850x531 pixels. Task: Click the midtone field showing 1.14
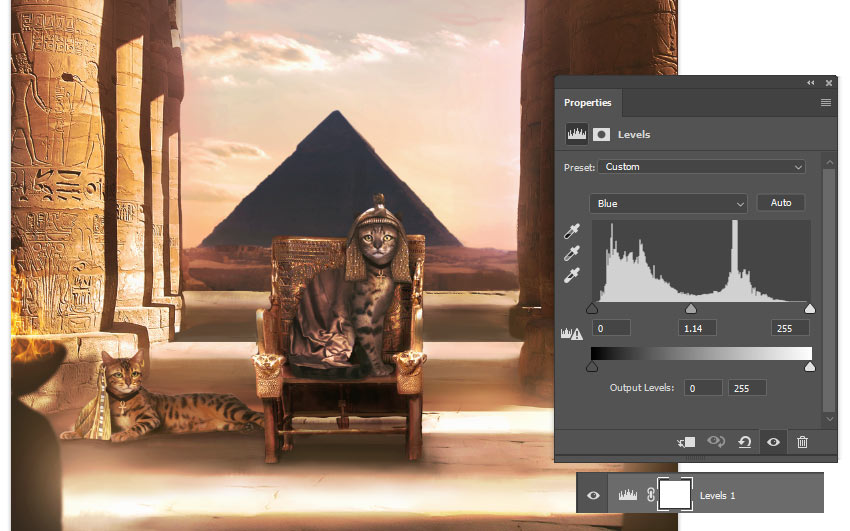click(x=697, y=328)
